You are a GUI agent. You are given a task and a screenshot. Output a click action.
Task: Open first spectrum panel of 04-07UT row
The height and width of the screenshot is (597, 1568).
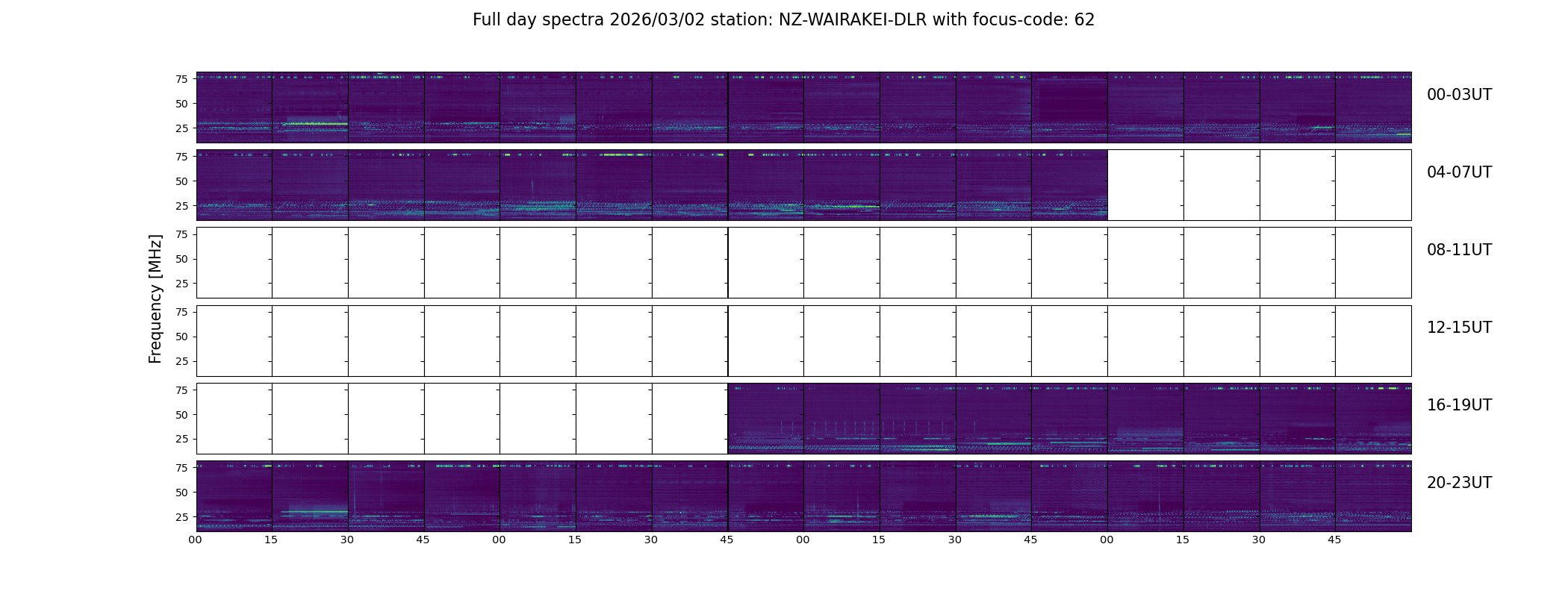coord(234,185)
